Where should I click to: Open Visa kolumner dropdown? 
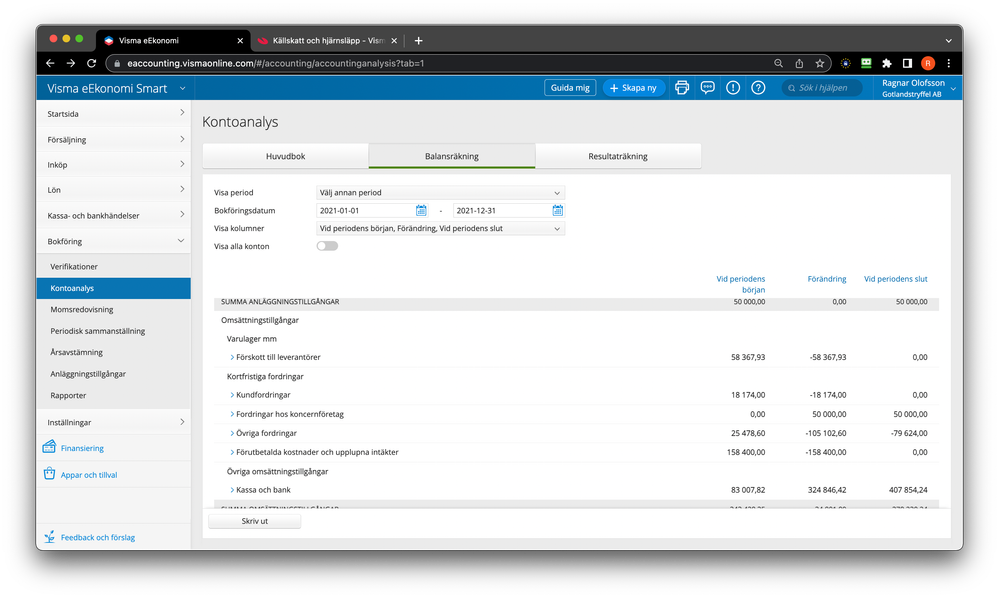pos(440,228)
